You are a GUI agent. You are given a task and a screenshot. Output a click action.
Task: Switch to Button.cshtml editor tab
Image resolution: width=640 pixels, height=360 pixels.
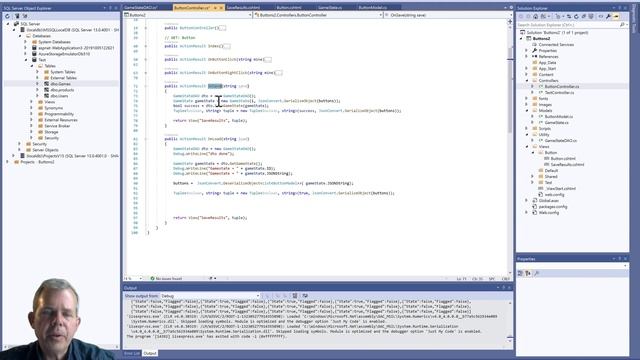pyautogui.click(x=289, y=7)
